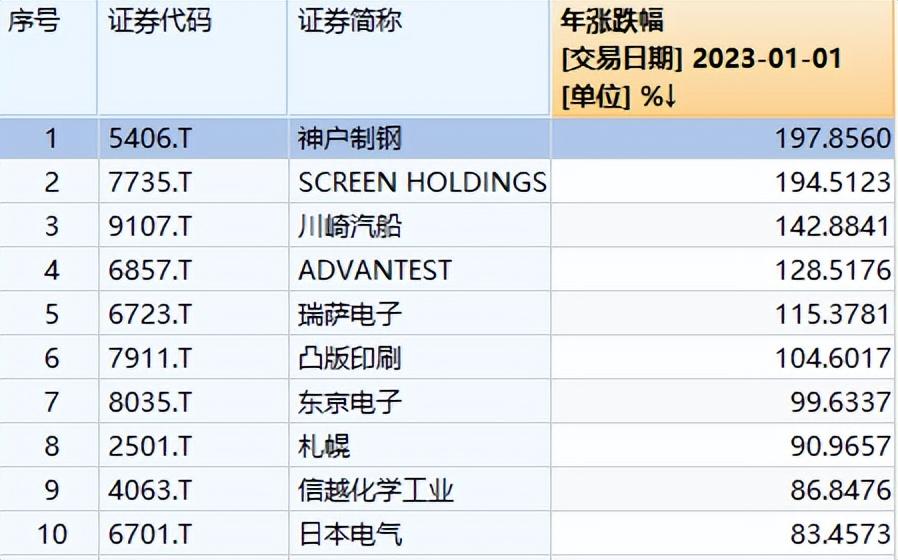Click the value 197.8560
The image size is (898, 560).
(832, 138)
